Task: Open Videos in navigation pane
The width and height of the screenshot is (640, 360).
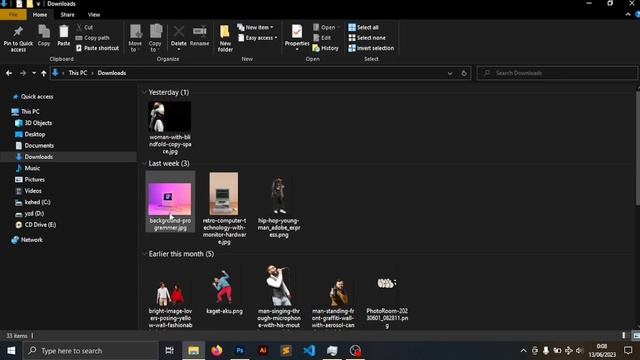Action: tap(33, 191)
